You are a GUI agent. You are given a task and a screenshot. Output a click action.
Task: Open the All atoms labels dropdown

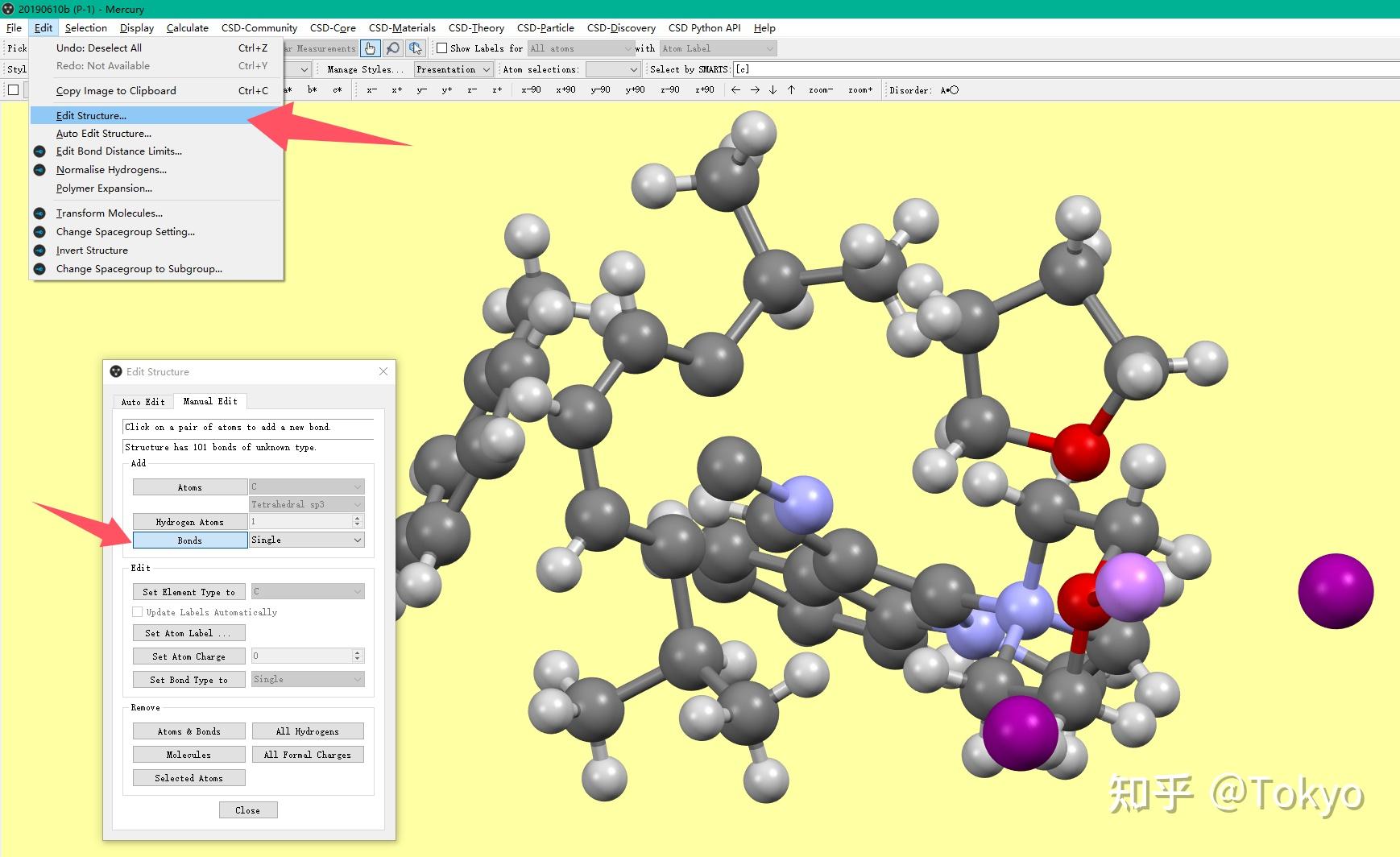(582, 48)
